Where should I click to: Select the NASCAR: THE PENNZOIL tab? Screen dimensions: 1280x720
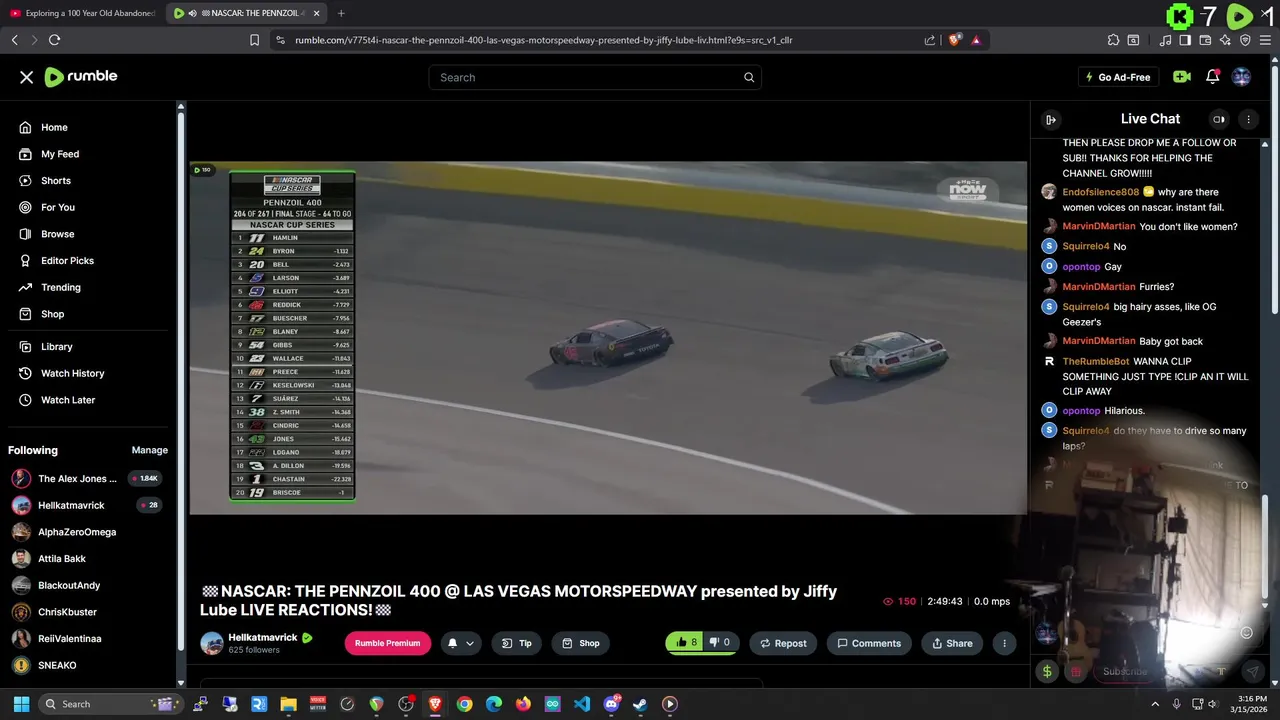point(246,13)
